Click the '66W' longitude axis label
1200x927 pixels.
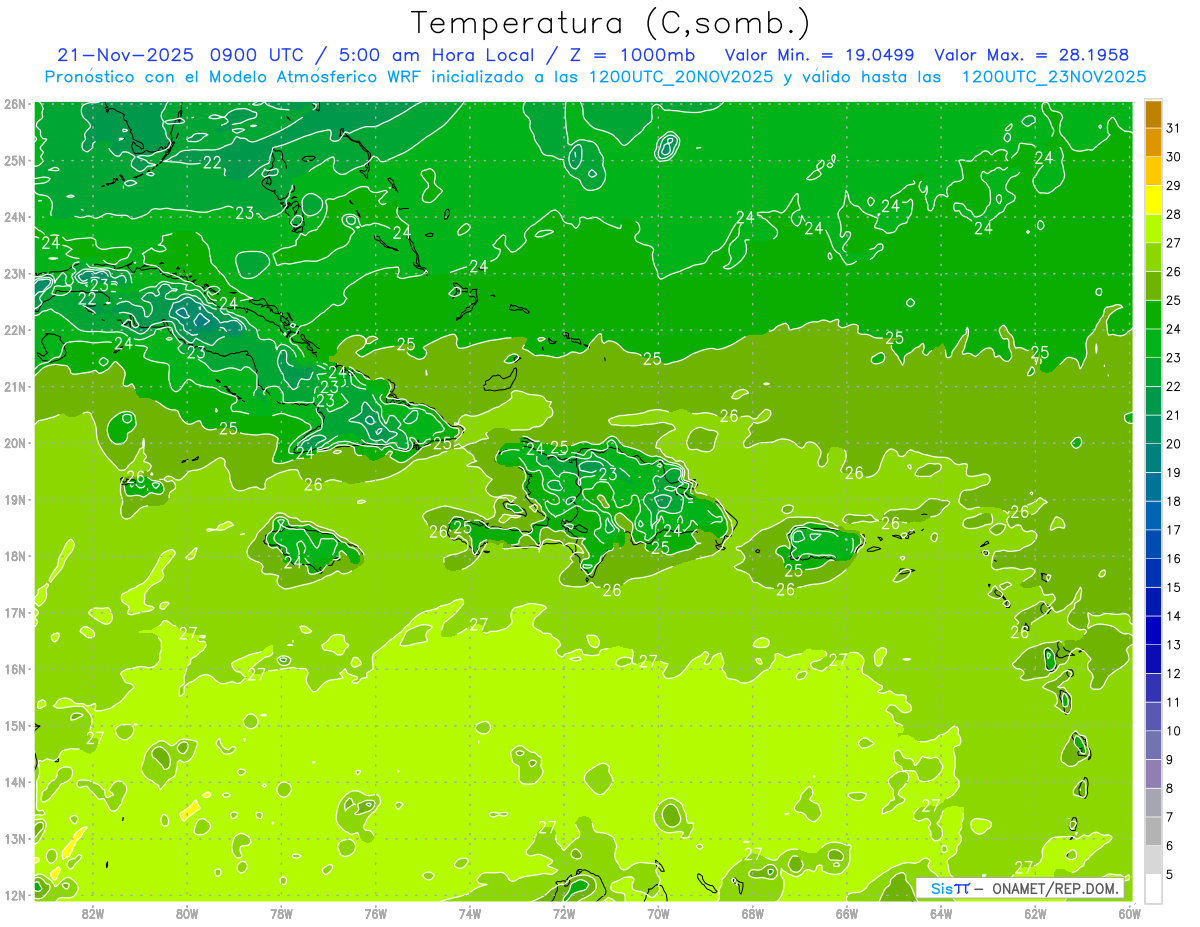point(846,913)
